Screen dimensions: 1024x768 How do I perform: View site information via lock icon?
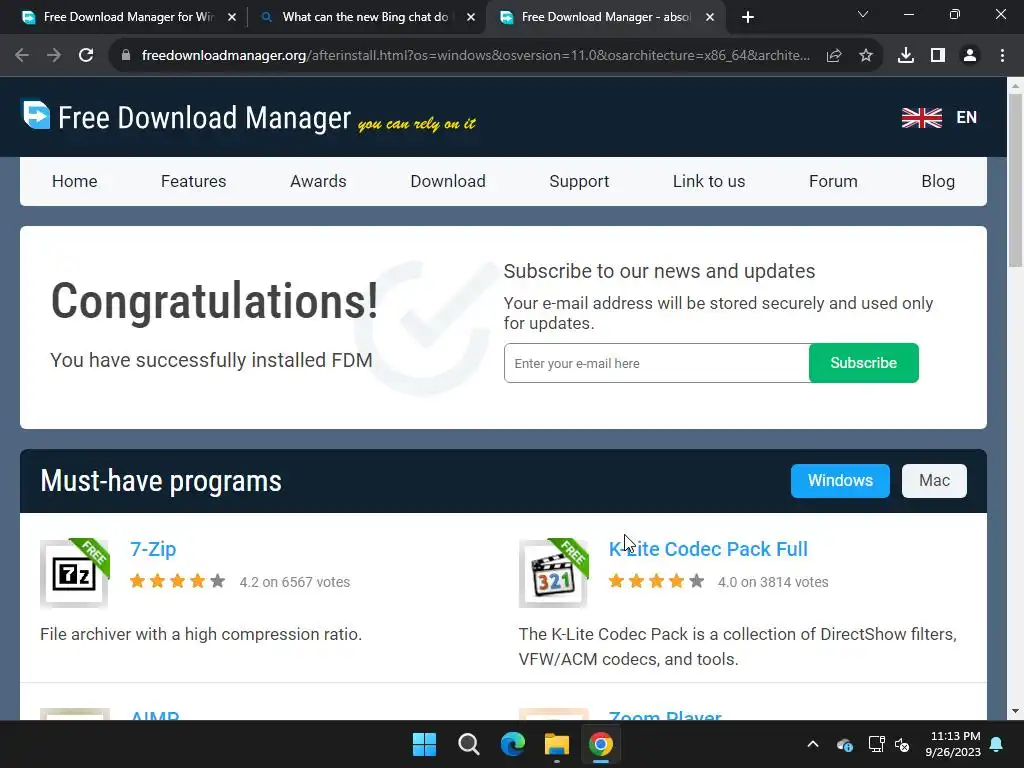point(126,56)
